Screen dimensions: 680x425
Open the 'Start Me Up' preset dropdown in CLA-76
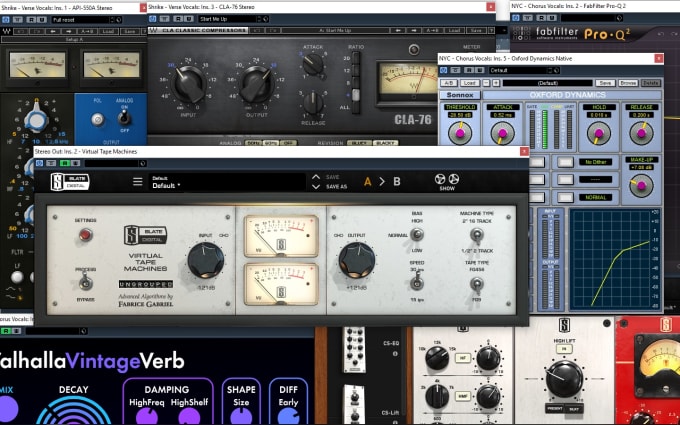click(x=233, y=19)
